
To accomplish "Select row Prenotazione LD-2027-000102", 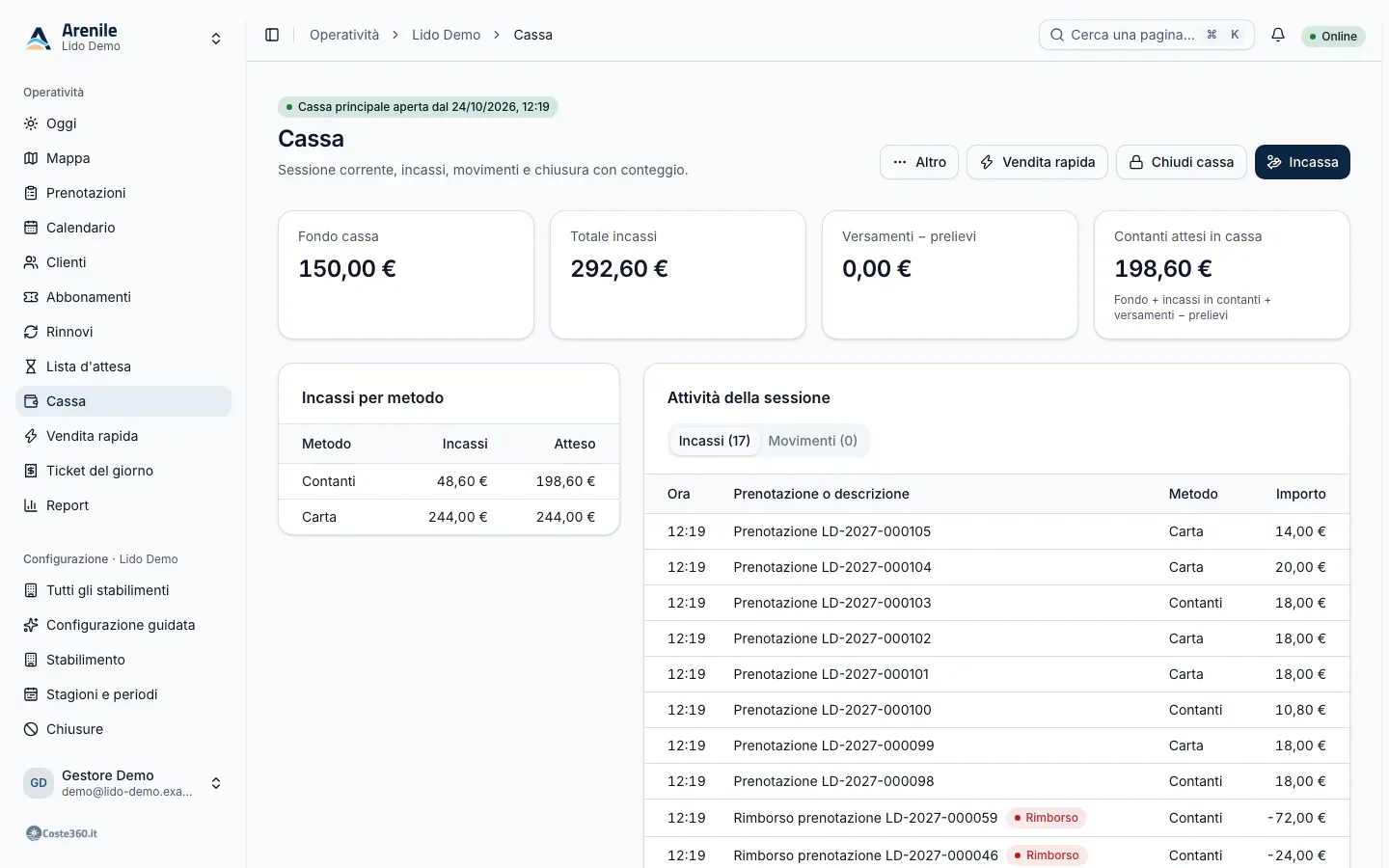I will 996,638.
